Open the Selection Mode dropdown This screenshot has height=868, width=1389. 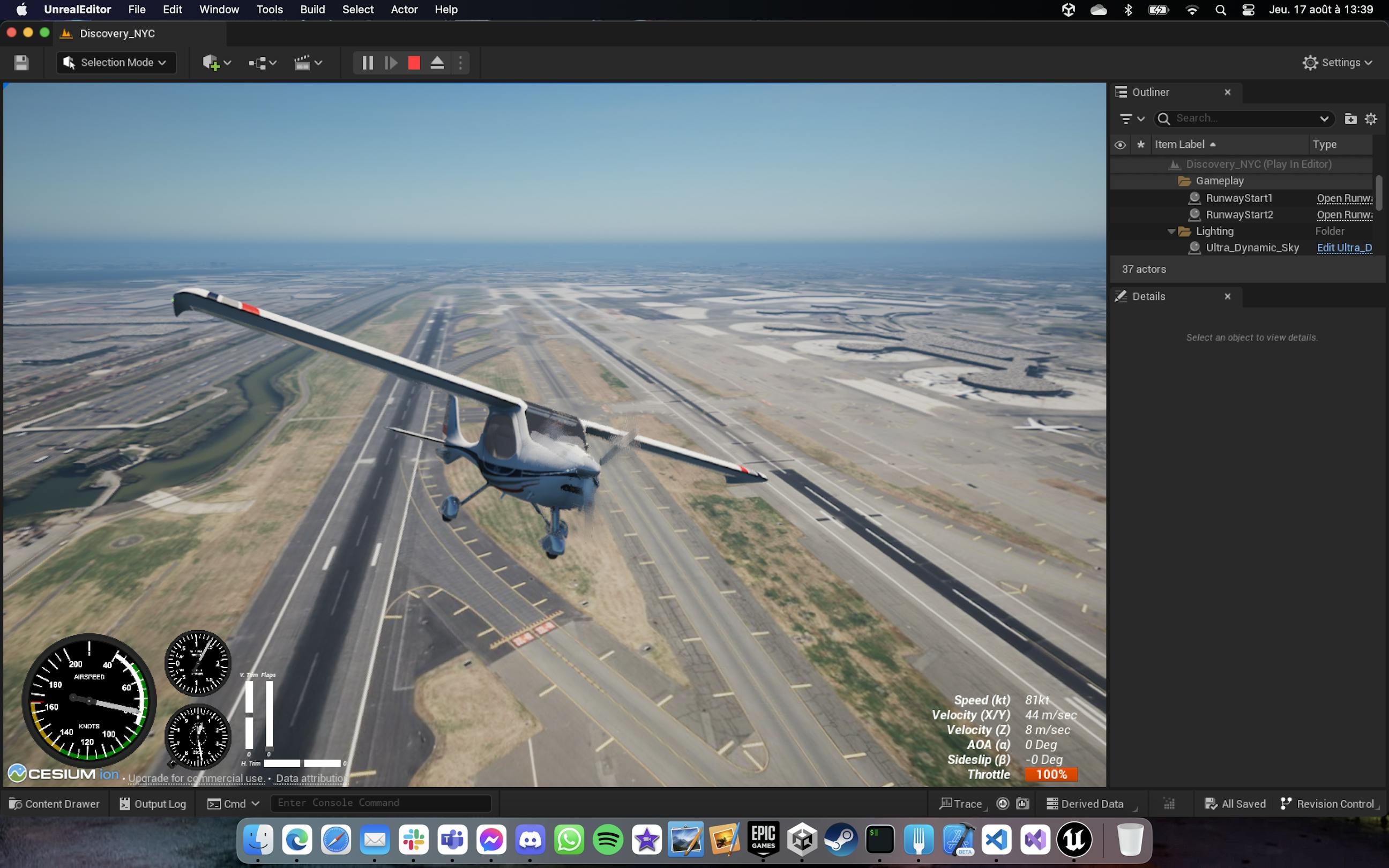115,63
